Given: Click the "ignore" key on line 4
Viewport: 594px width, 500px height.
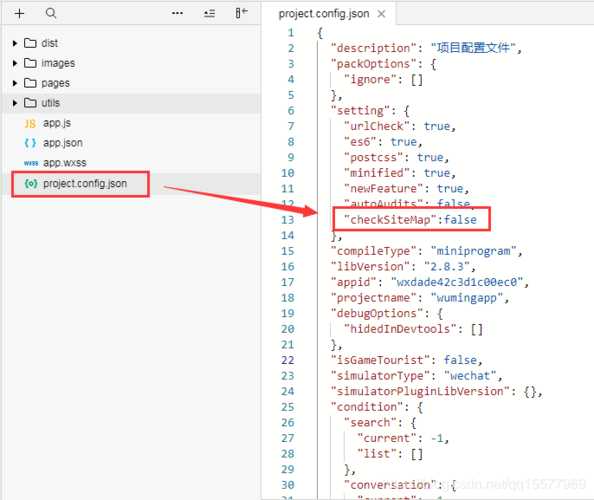Looking at the screenshot, I should tap(370, 80).
